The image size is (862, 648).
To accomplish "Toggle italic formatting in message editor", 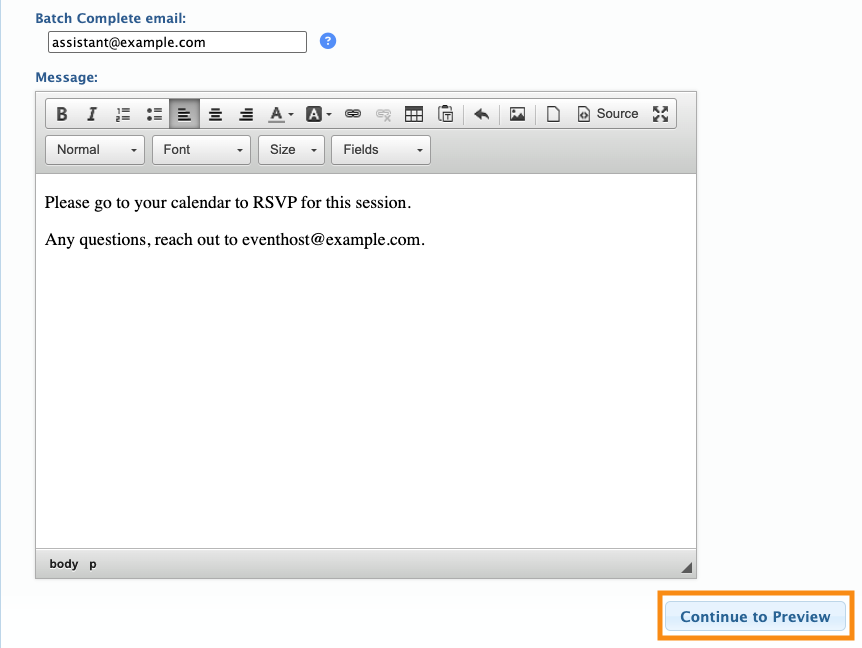I will pyautogui.click(x=92, y=114).
